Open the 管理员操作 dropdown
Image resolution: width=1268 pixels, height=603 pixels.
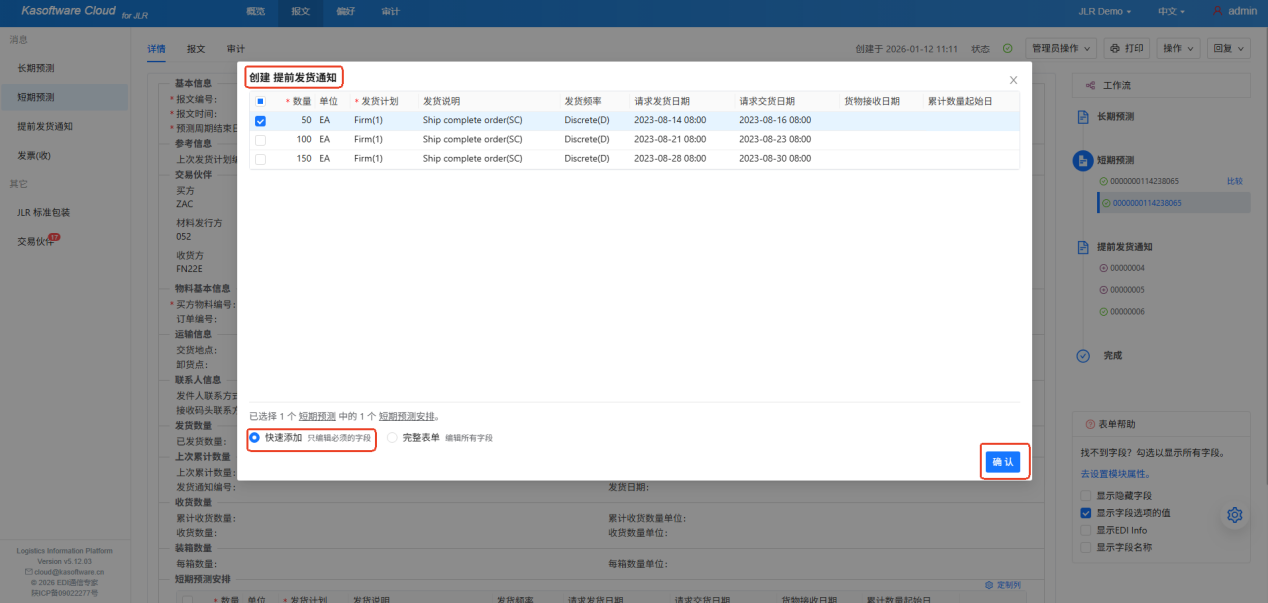click(1061, 48)
